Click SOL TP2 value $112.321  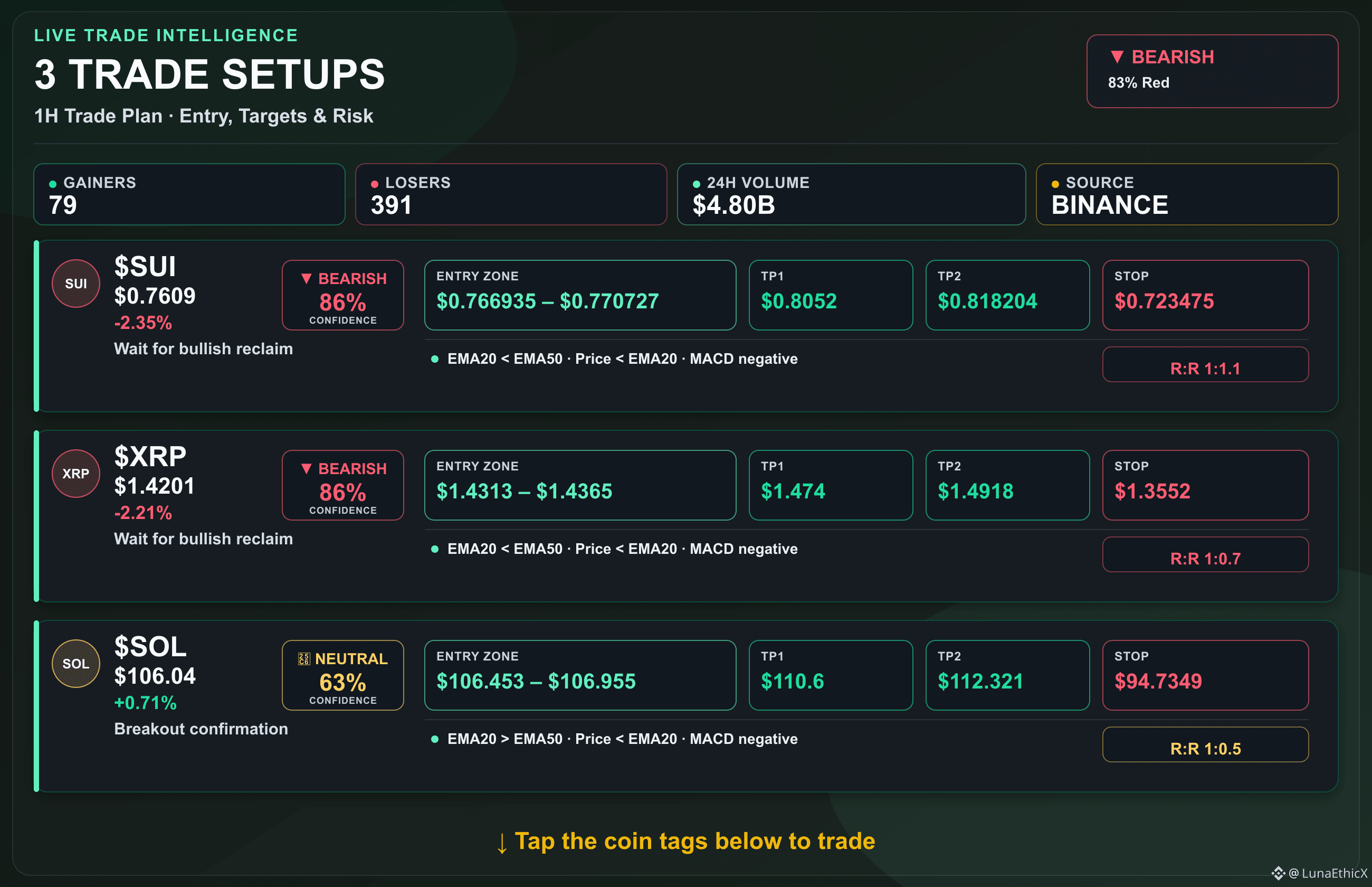980,682
